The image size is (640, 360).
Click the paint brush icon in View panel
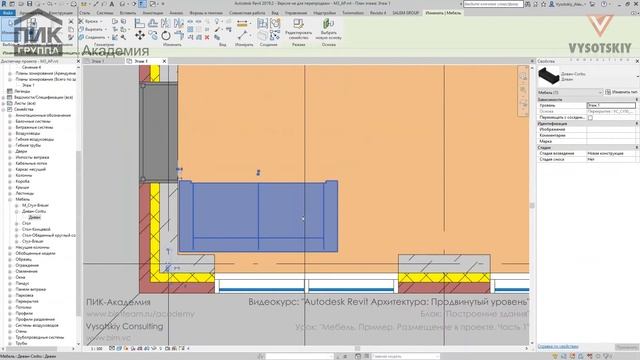click(x=217, y=29)
